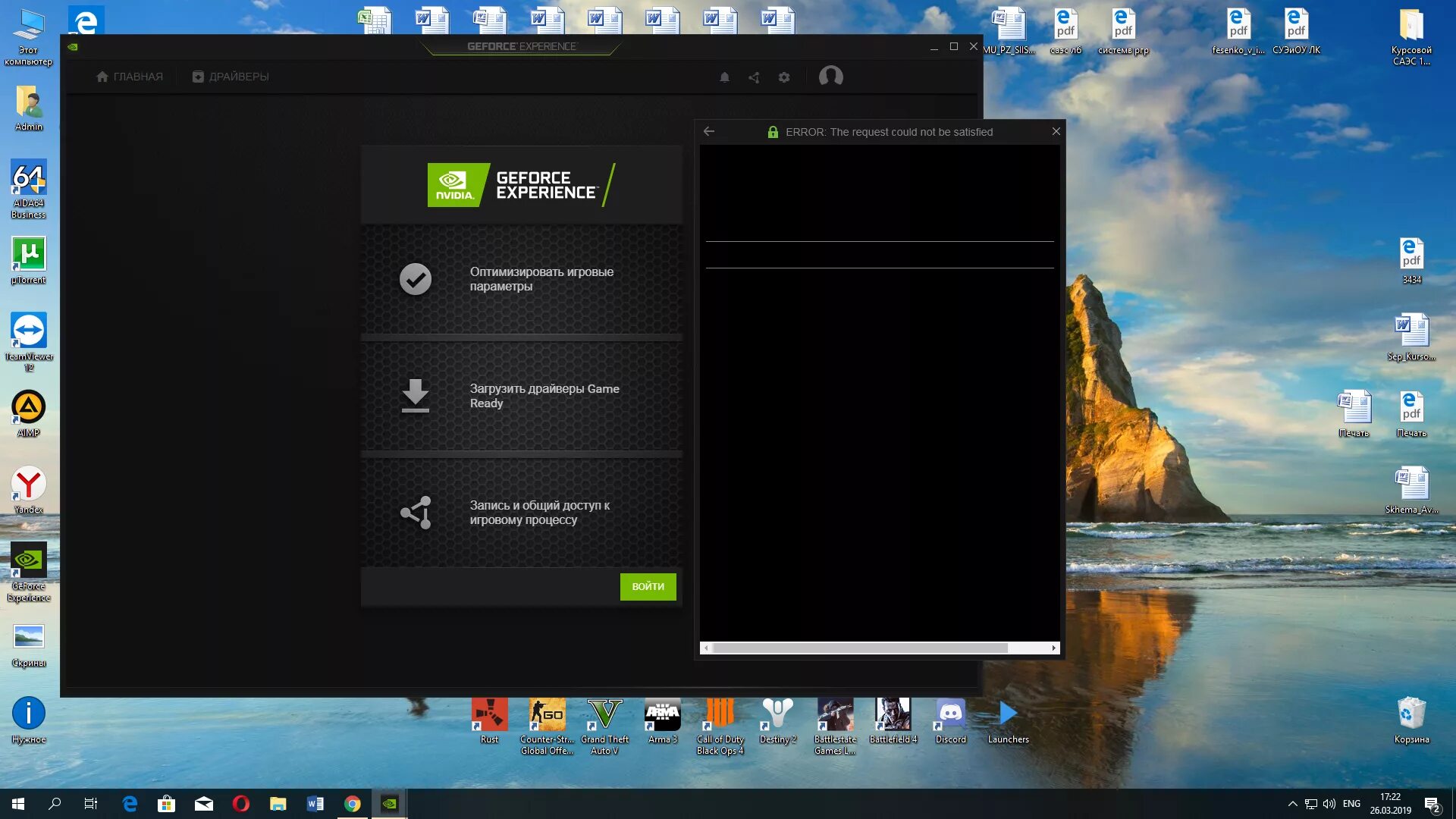Open Counter-Strike Global Offensive shortcut
The width and height of the screenshot is (1456, 819).
tap(547, 726)
